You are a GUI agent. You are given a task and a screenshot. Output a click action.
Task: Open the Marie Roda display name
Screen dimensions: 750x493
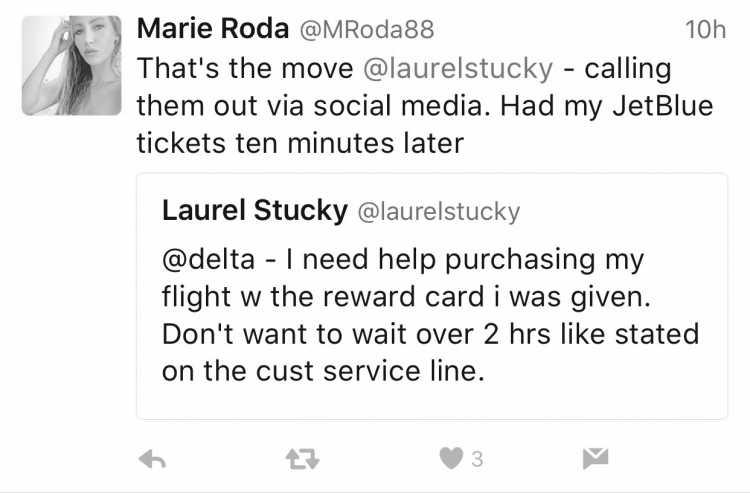click(213, 29)
